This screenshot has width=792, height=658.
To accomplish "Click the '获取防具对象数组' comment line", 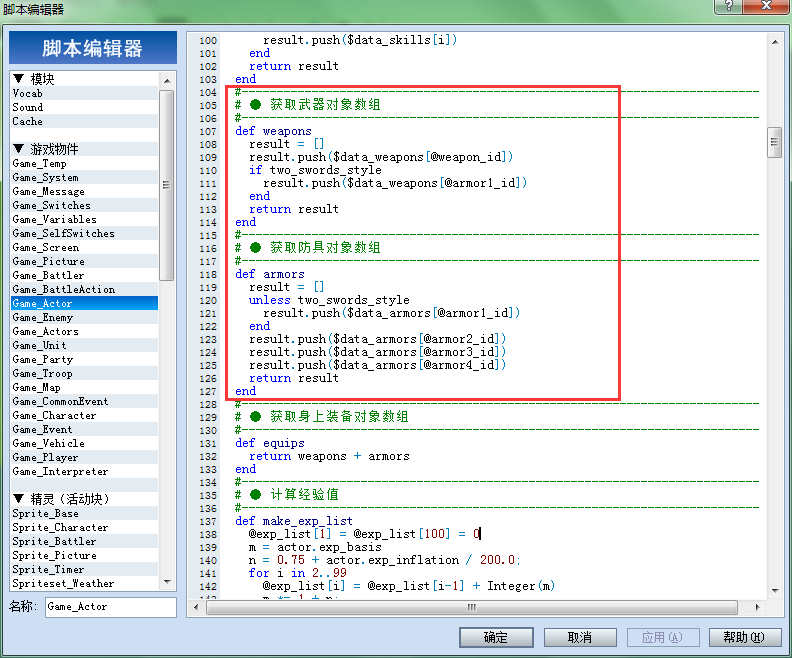I will pyautogui.click(x=308, y=247).
